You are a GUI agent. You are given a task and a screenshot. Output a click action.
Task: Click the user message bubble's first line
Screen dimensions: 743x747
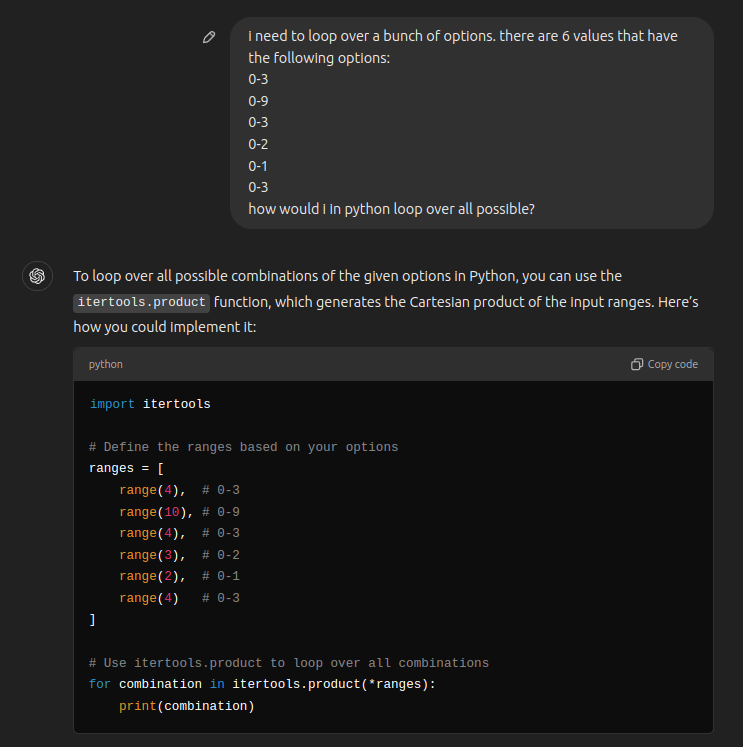(x=462, y=36)
